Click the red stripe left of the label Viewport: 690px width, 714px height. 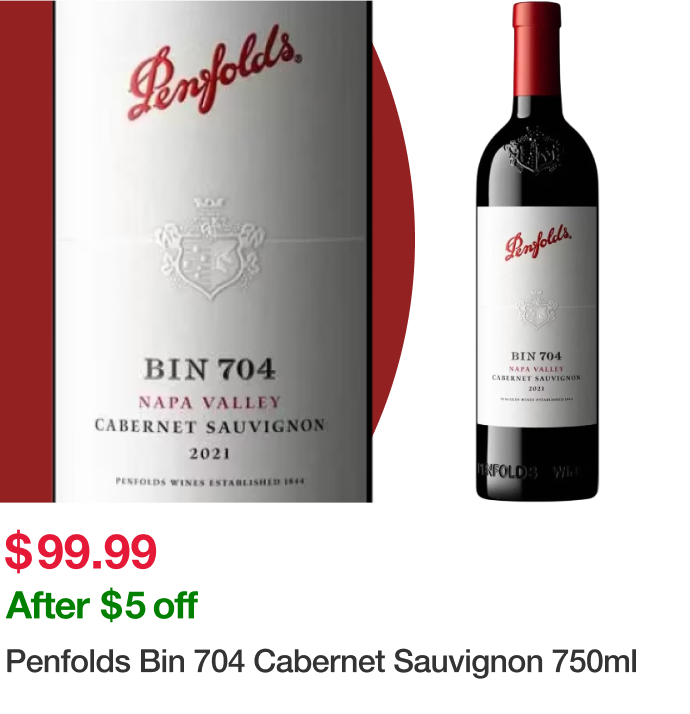tap(27, 251)
